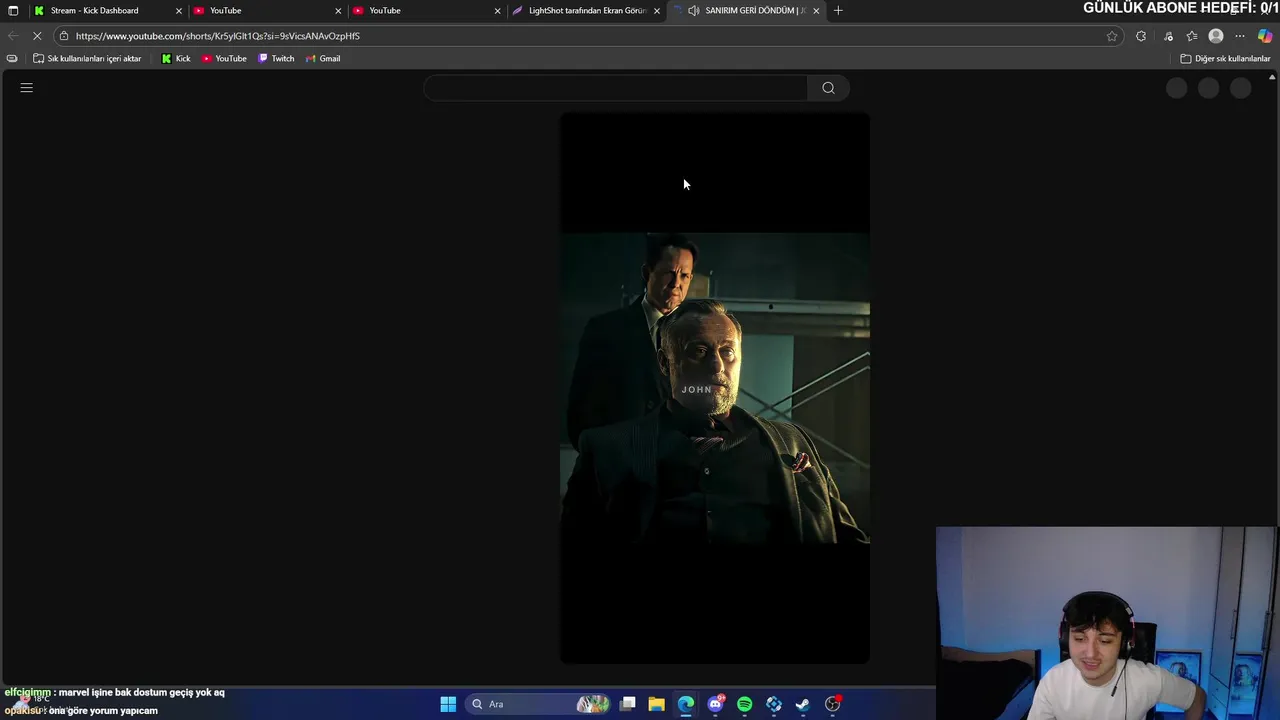Image resolution: width=1280 pixels, height=720 pixels.
Task: Open Discord from the taskbar
Action: point(715,704)
